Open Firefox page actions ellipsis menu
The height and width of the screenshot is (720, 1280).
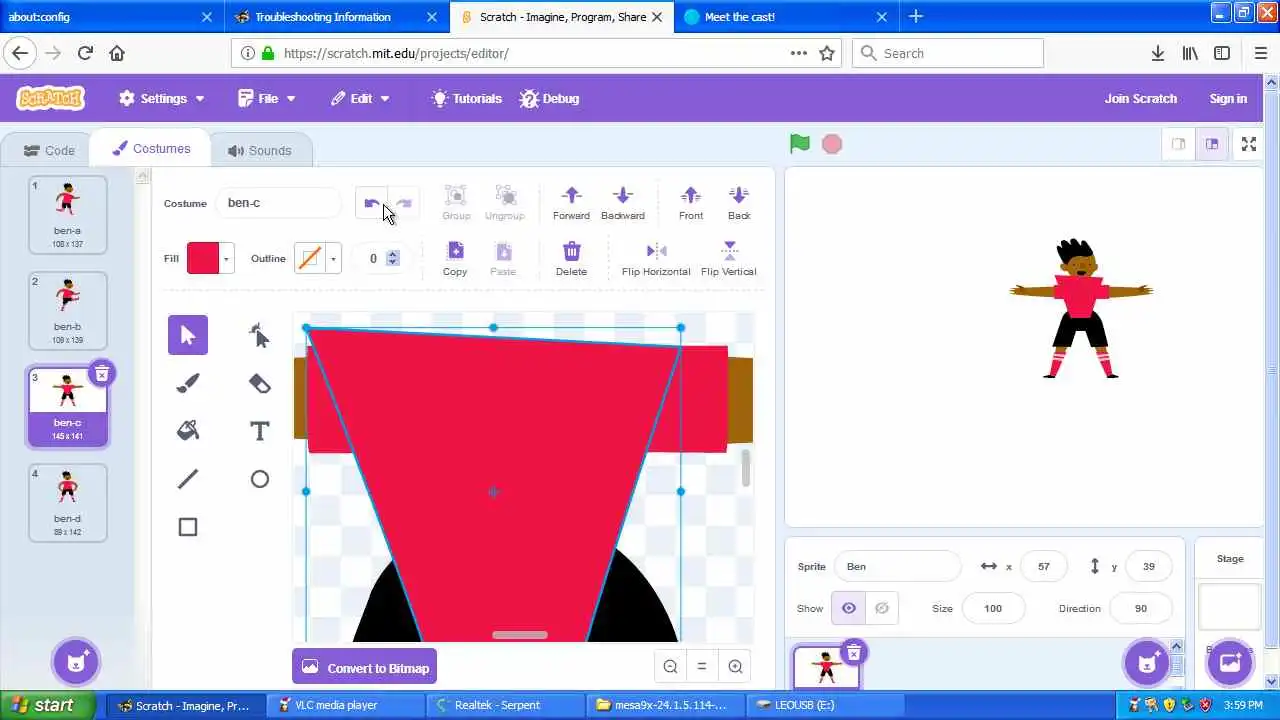pos(798,53)
